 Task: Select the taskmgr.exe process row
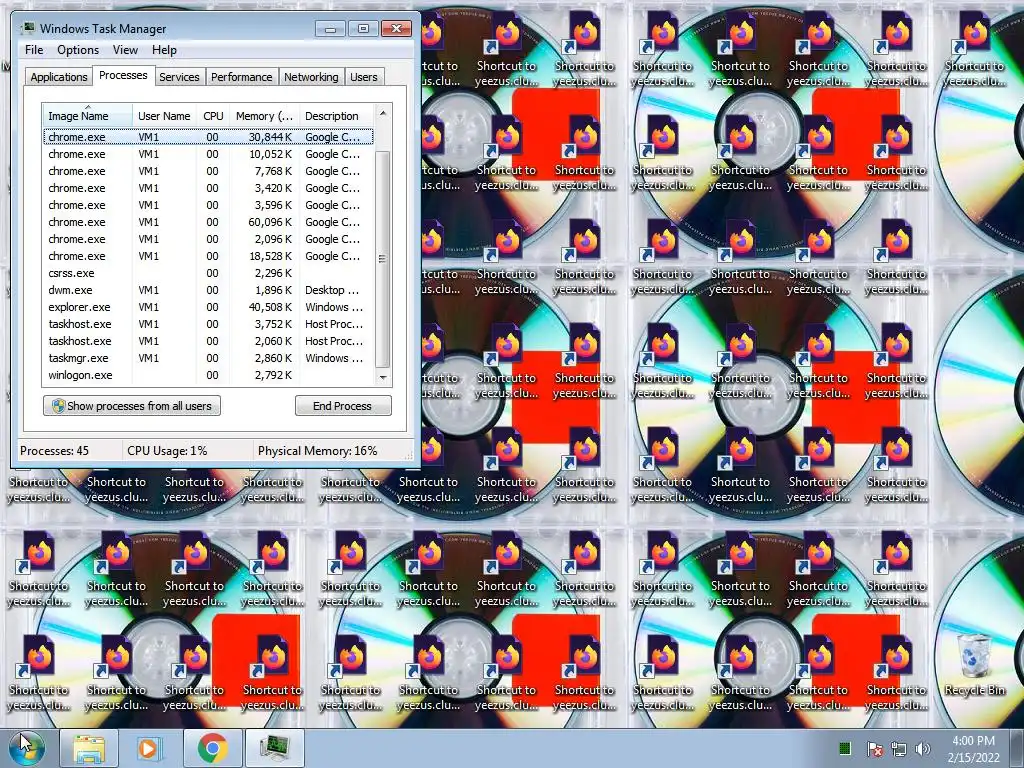click(208, 358)
